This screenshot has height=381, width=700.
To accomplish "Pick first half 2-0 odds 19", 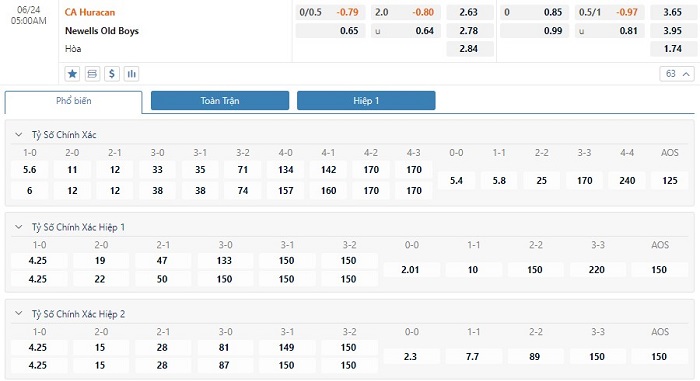I will [x=100, y=261].
